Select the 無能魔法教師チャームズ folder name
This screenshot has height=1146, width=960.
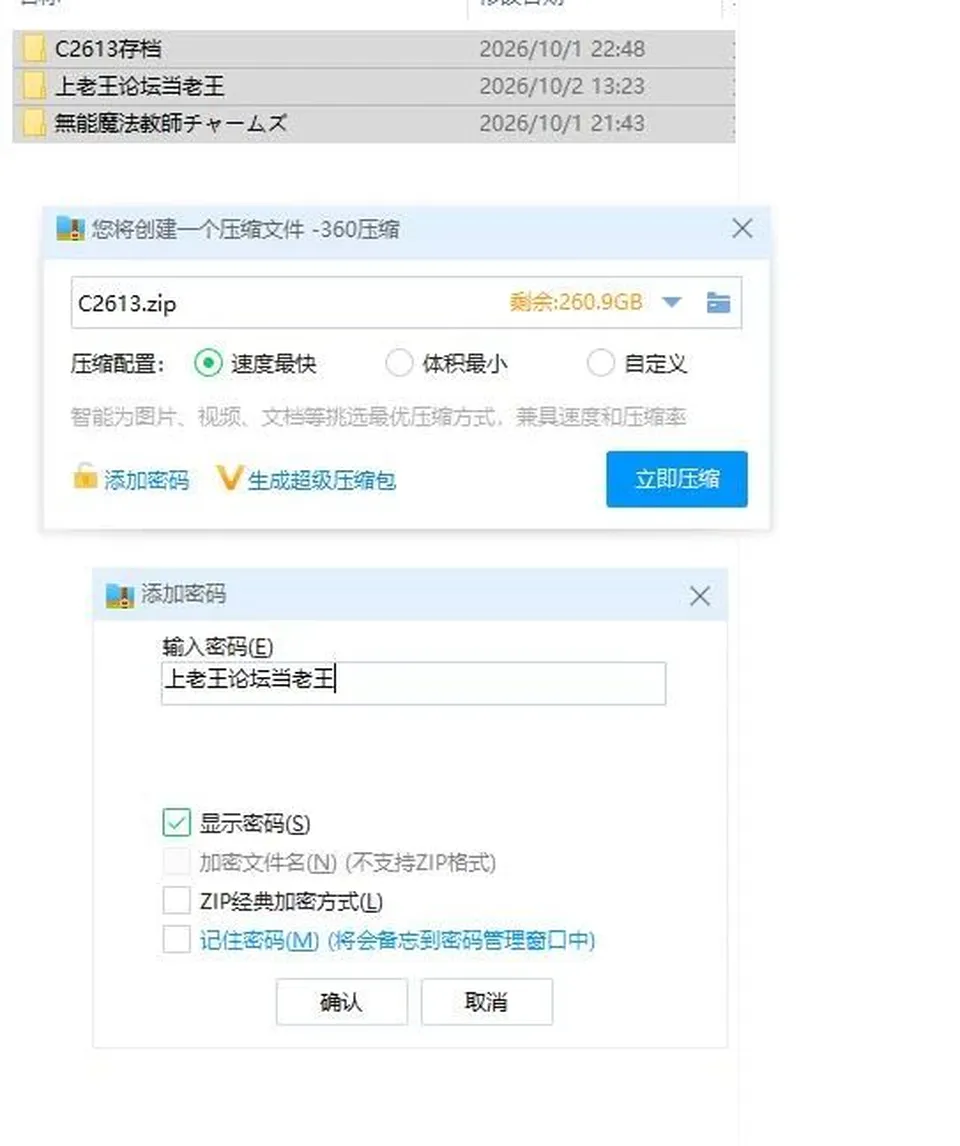click(x=170, y=123)
